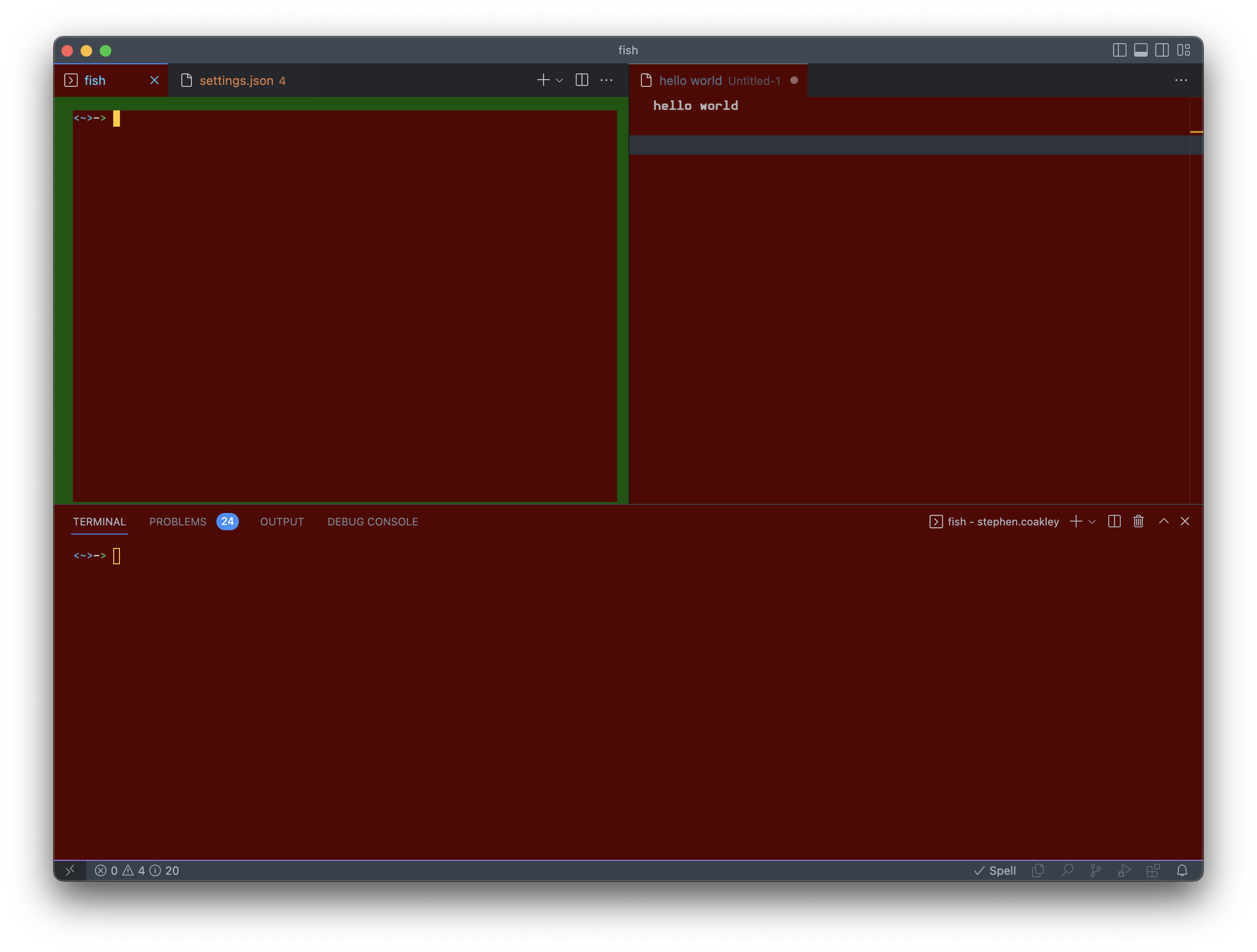
Task: Open Search from the status bar
Action: click(1067, 870)
